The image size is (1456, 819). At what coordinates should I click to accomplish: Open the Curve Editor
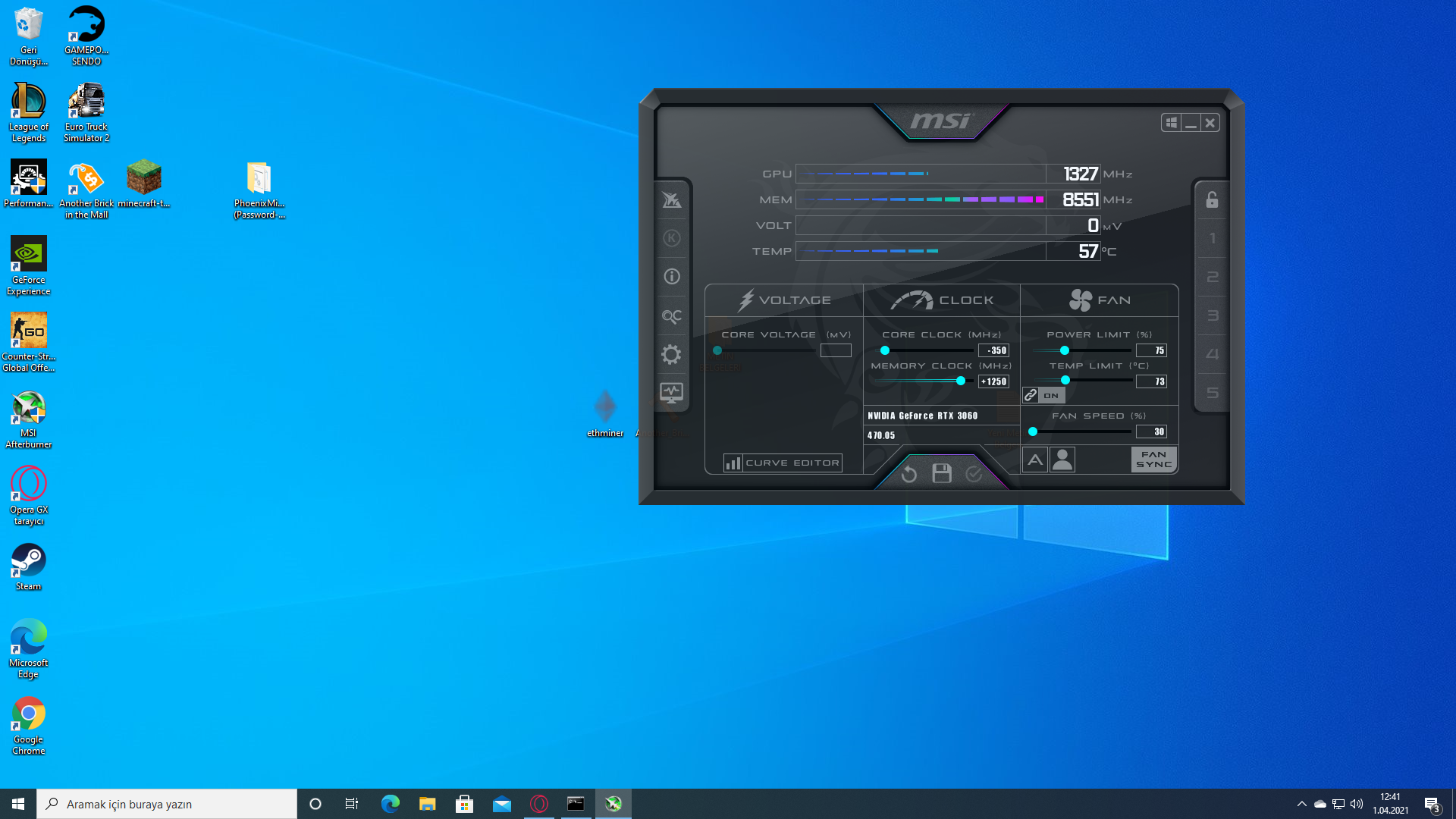pos(783,463)
